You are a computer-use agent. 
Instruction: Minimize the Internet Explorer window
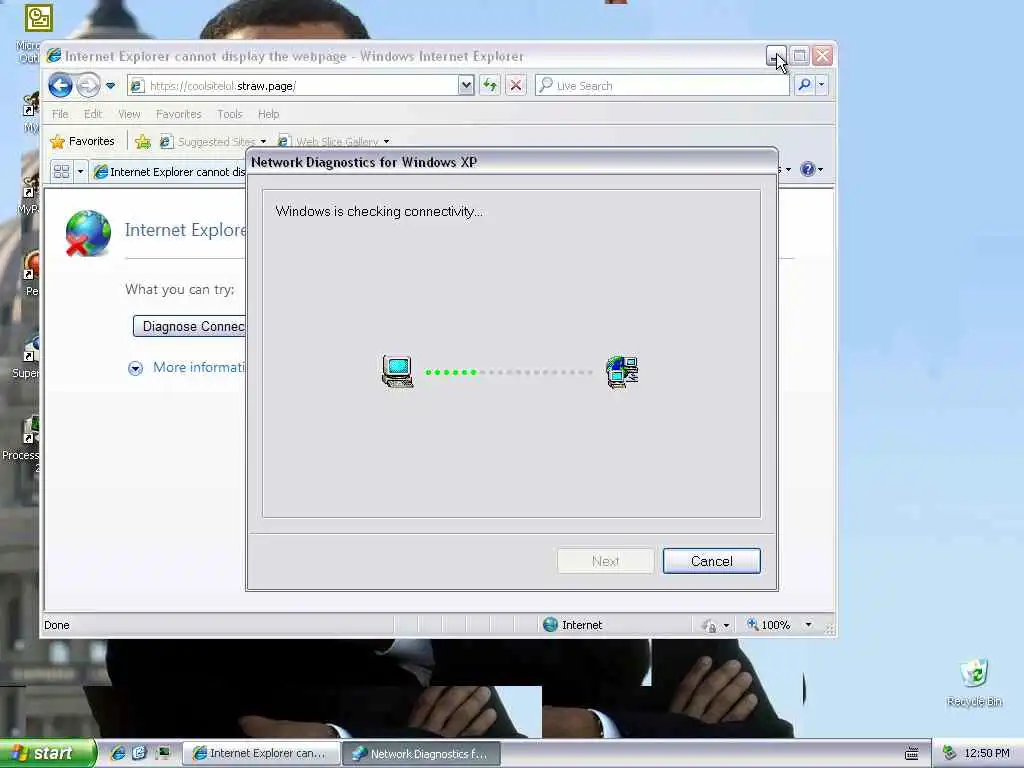pyautogui.click(x=776, y=56)
